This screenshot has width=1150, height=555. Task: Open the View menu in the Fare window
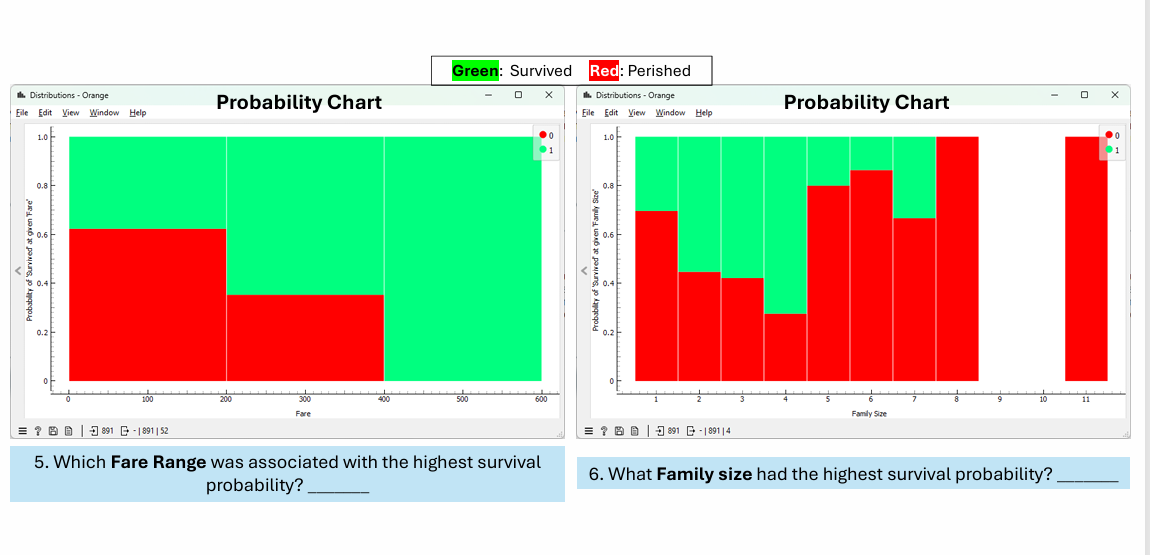(x=70, y=113)
